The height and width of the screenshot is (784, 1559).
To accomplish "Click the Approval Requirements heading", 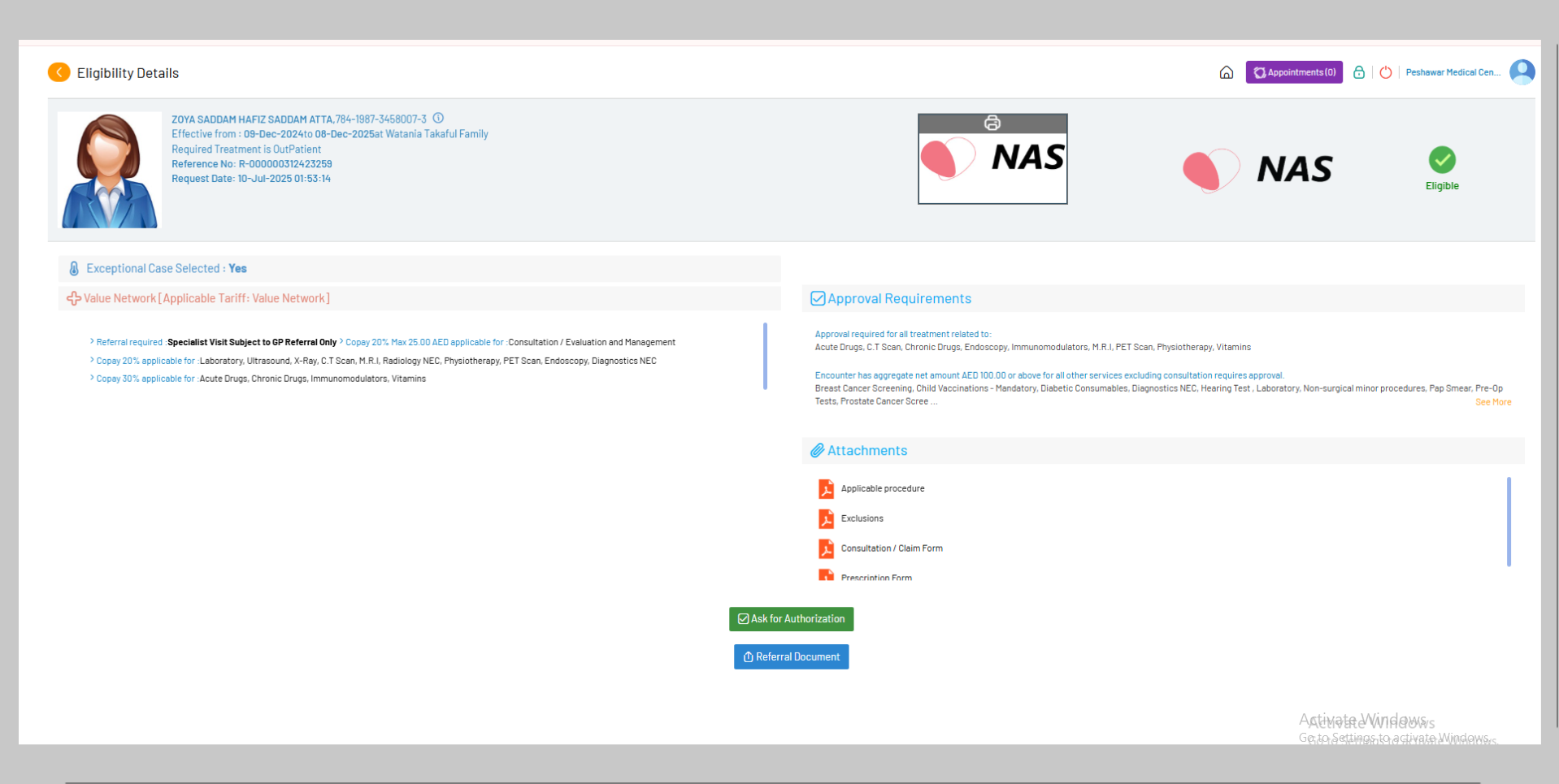I will pos(899,299).
